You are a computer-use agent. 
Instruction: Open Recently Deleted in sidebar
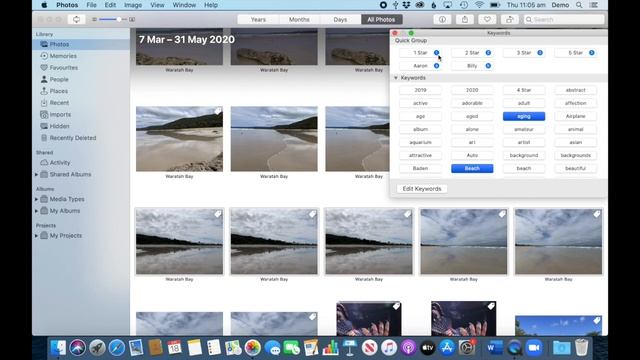click(x=73, y=138)
